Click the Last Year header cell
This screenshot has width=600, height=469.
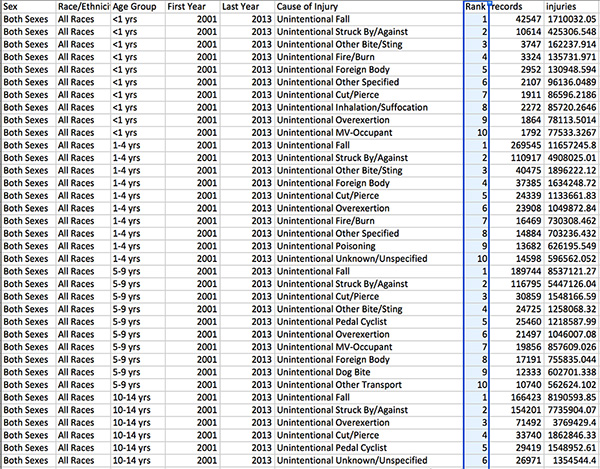[x=246, y=6]
